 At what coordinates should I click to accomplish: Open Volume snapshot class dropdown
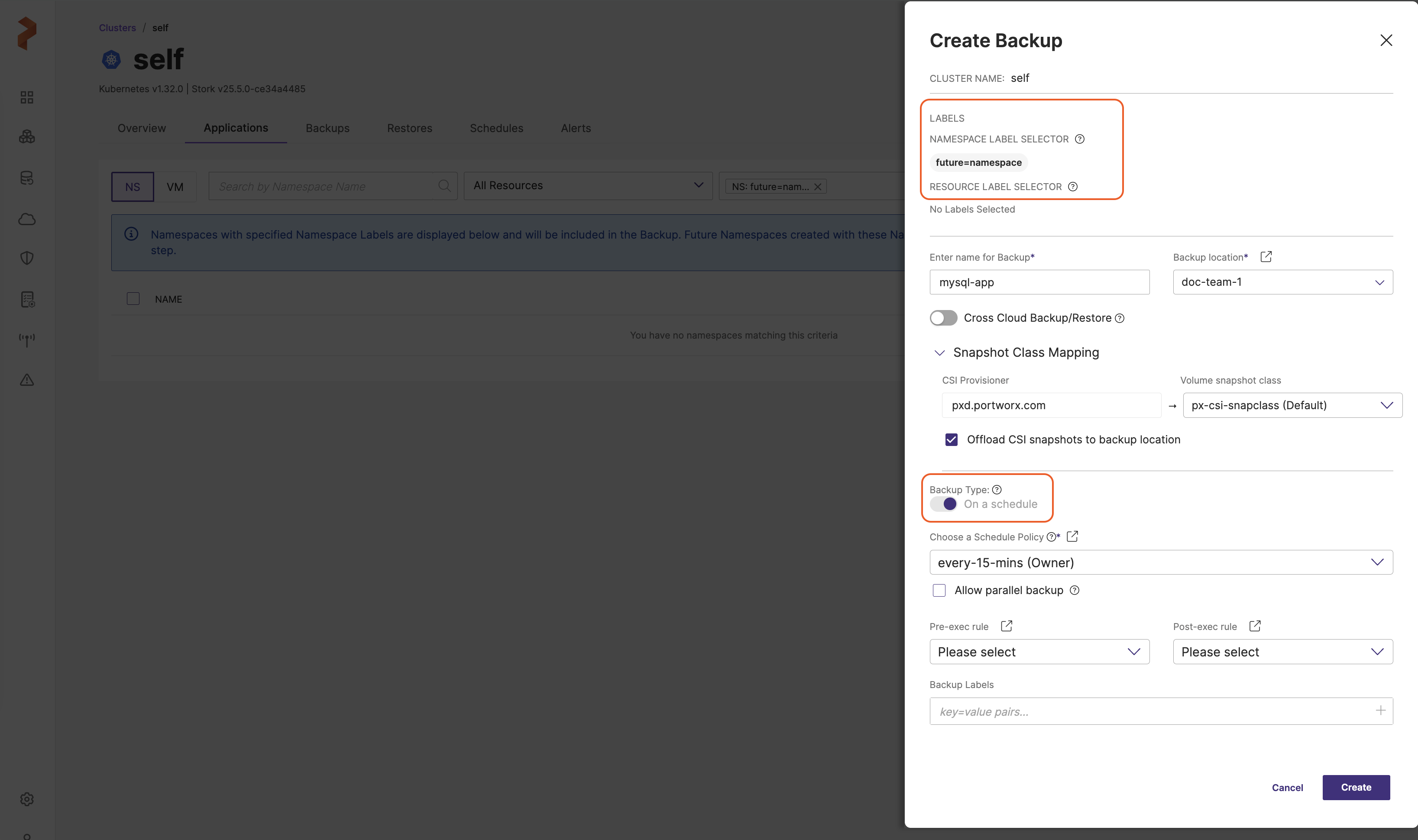1292,405
